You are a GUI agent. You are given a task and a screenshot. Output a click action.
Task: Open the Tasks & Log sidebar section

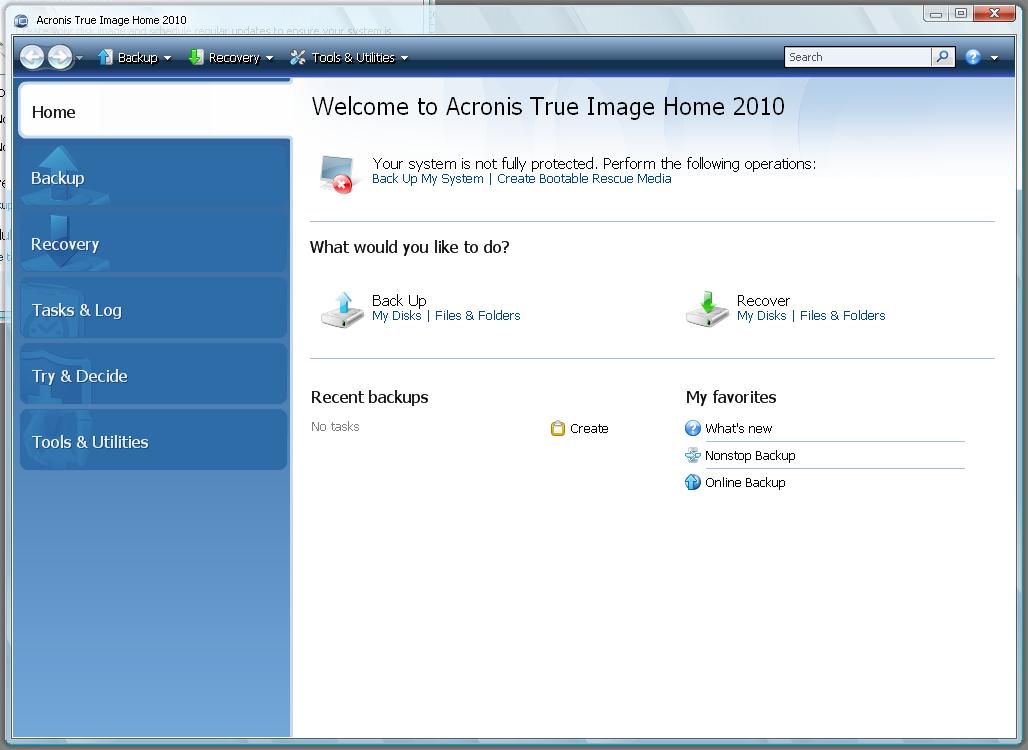tap(155, 309)
